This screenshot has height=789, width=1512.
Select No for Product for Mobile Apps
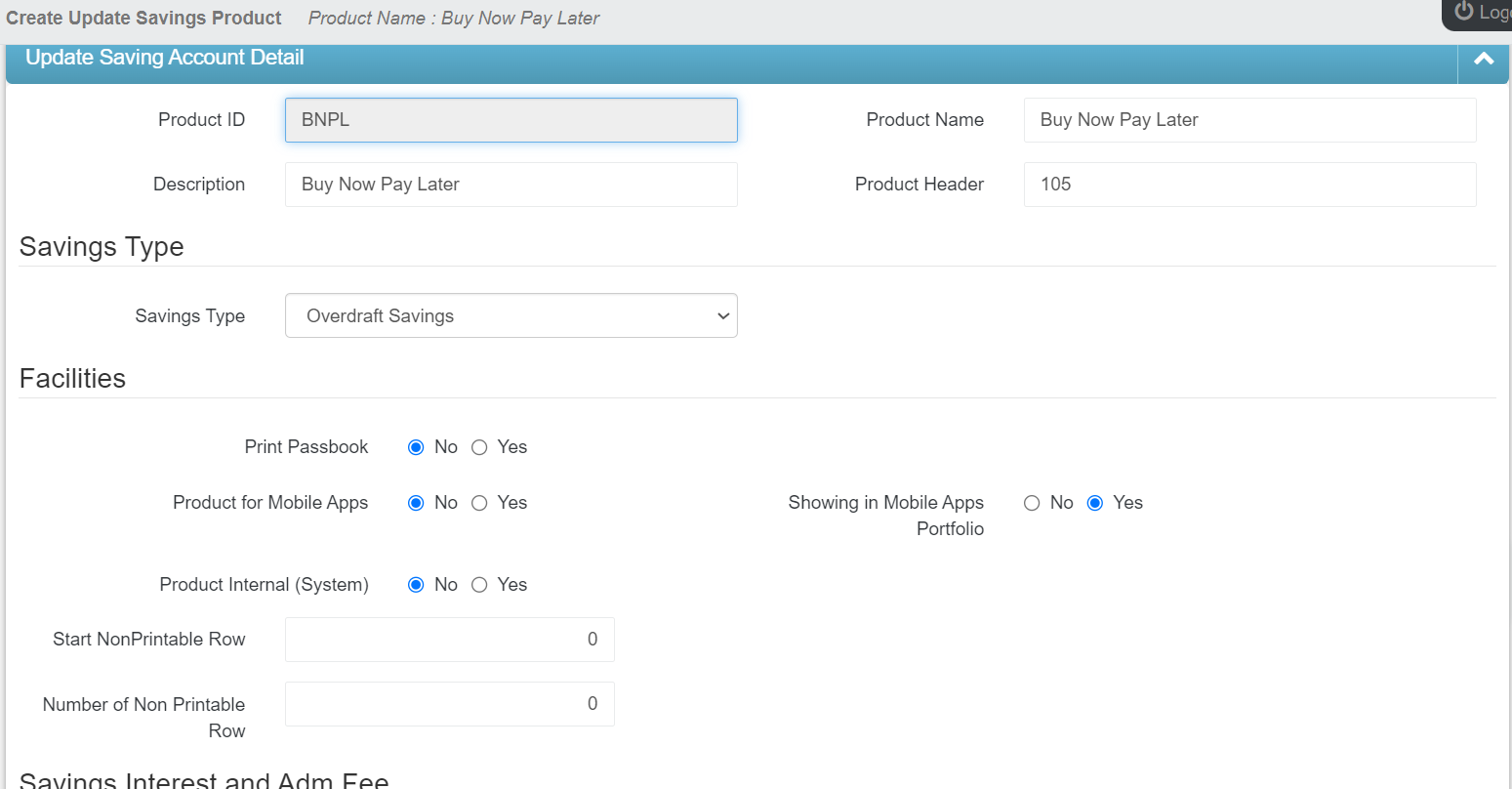[x=416, y=503]
